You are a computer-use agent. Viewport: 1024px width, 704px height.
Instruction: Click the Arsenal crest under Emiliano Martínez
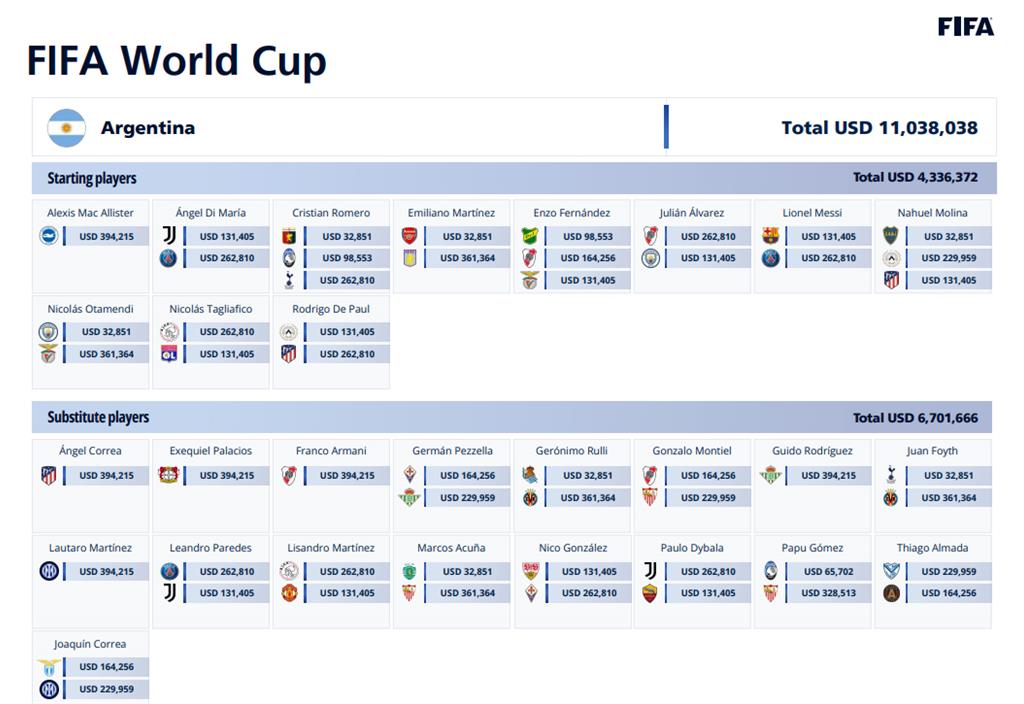pyautogui.click(x=409, y=236)
